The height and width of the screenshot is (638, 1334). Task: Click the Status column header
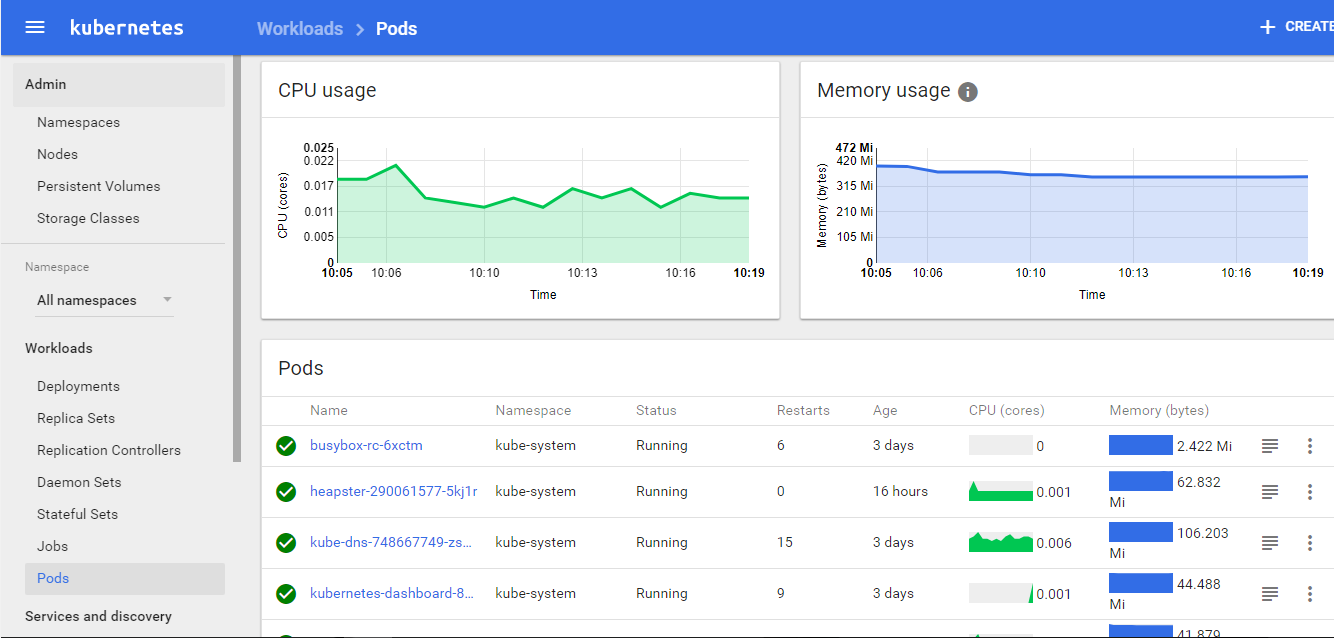656,410
